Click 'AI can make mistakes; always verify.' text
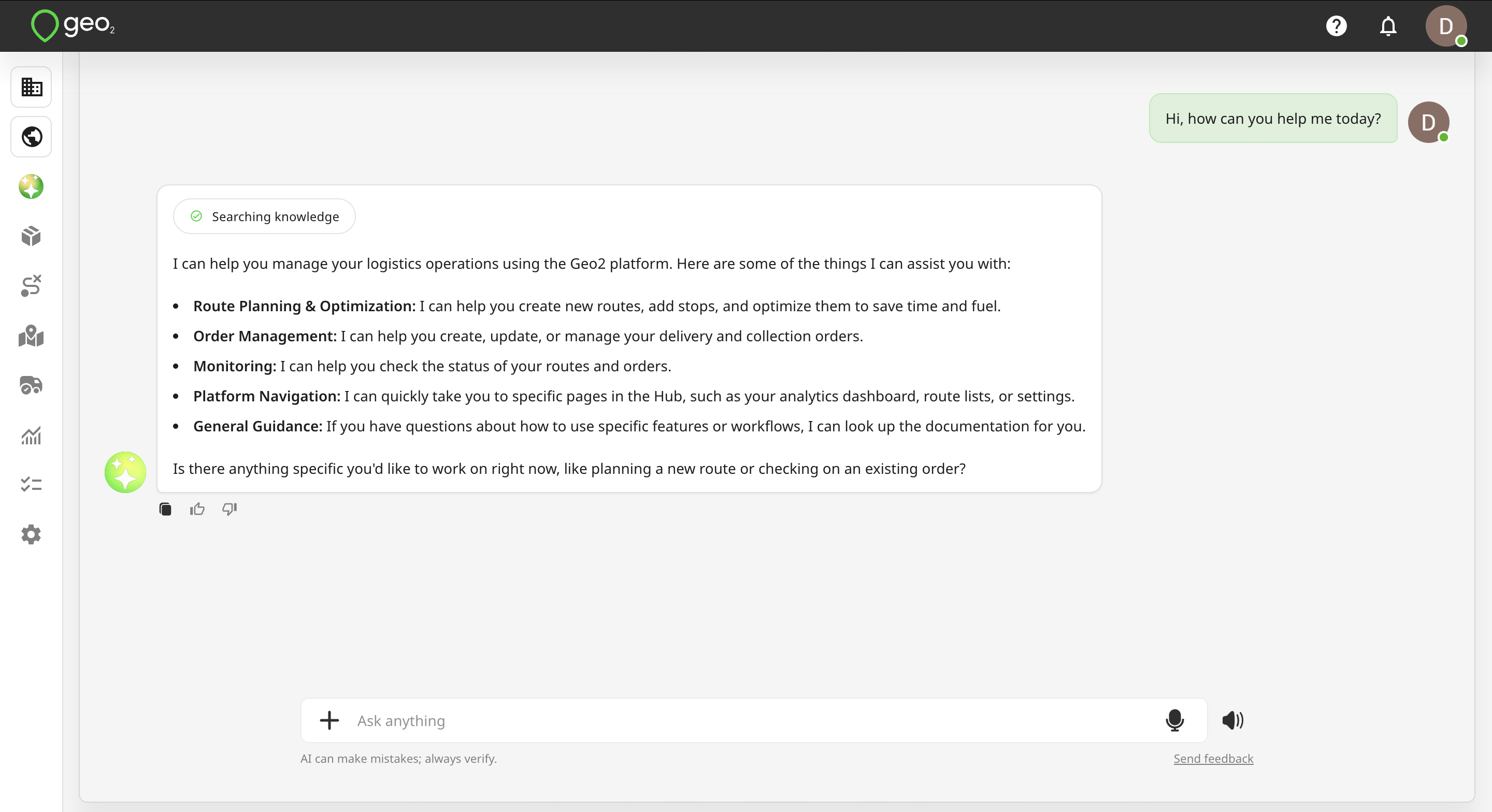This screenshot has width=1492, height=812. coord(398,759)
